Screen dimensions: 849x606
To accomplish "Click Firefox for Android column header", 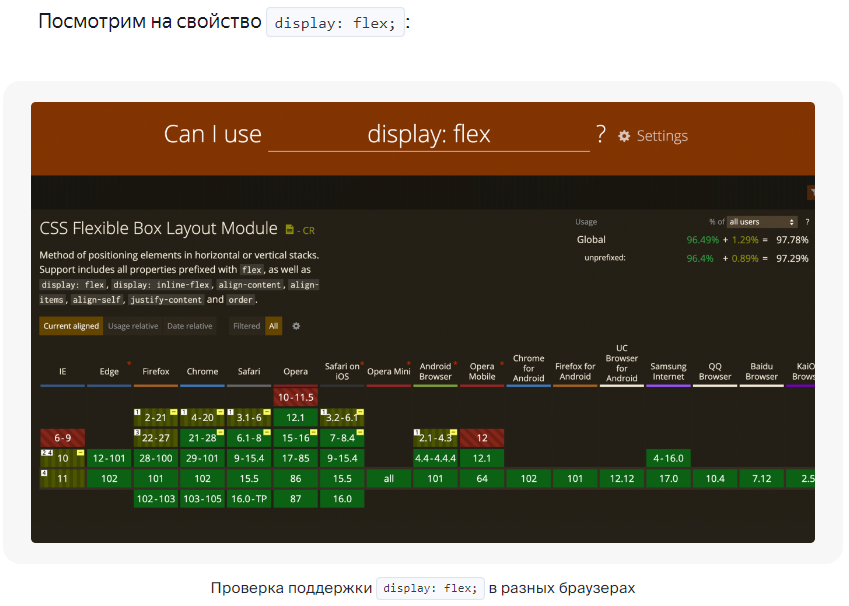I will (x=575, y=372).
